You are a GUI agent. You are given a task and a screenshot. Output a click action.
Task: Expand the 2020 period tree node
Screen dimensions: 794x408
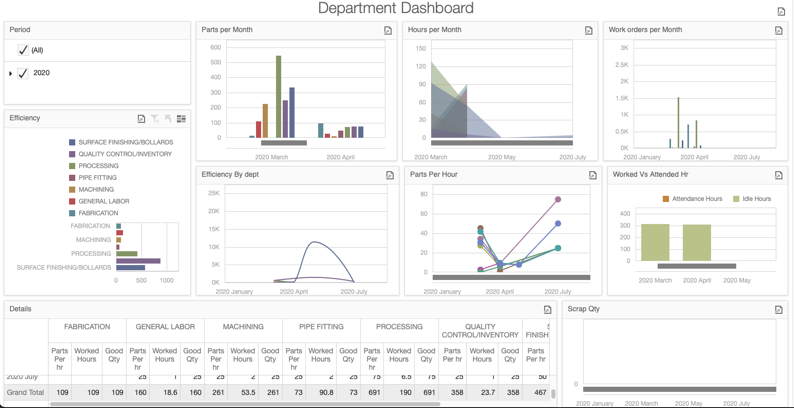(11, 73)
